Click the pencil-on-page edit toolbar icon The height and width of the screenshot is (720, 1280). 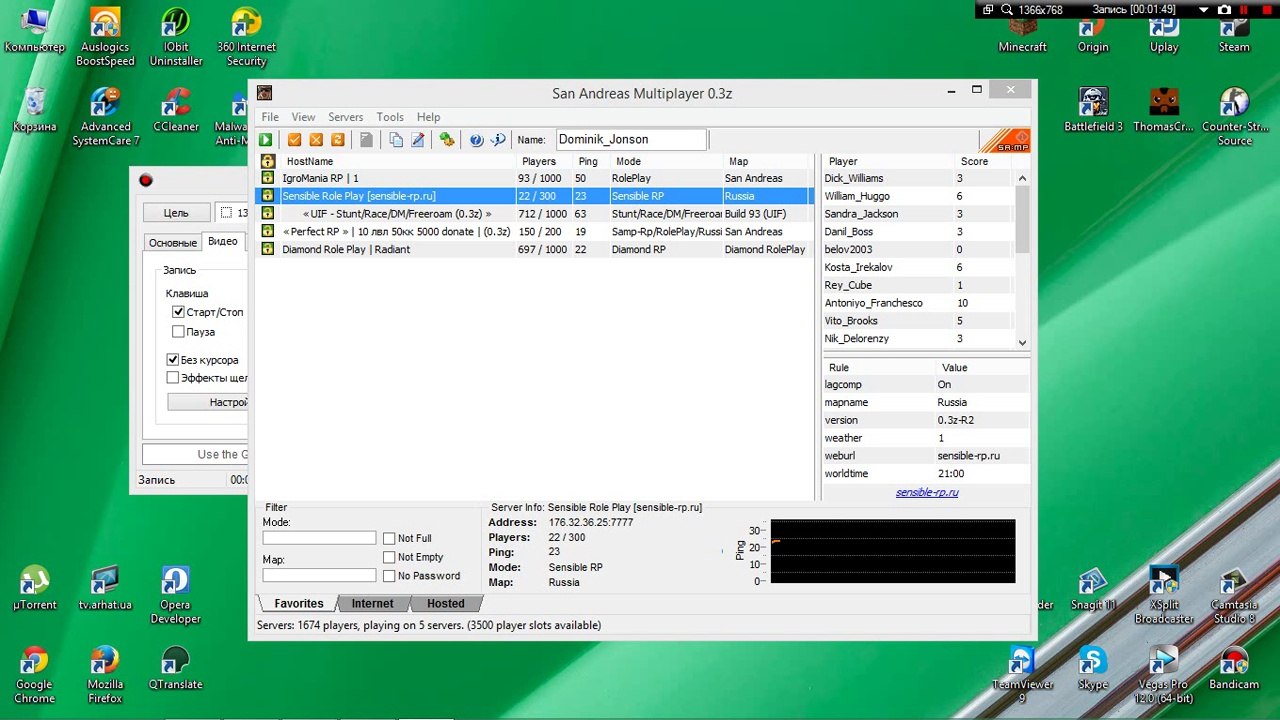[418, 140]
